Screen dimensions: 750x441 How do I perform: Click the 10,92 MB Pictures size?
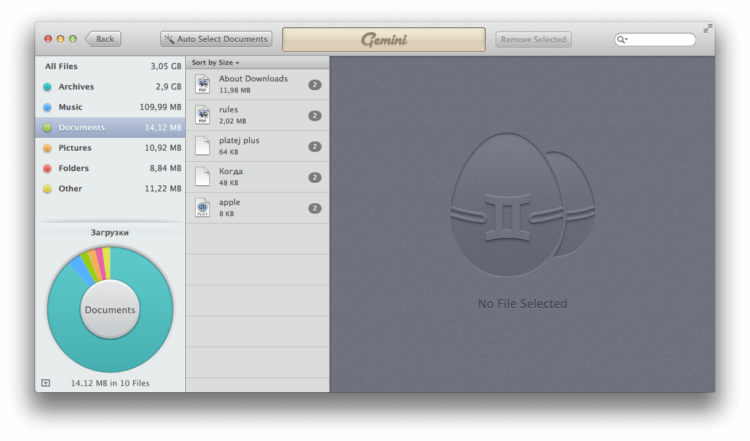[163, 148]
